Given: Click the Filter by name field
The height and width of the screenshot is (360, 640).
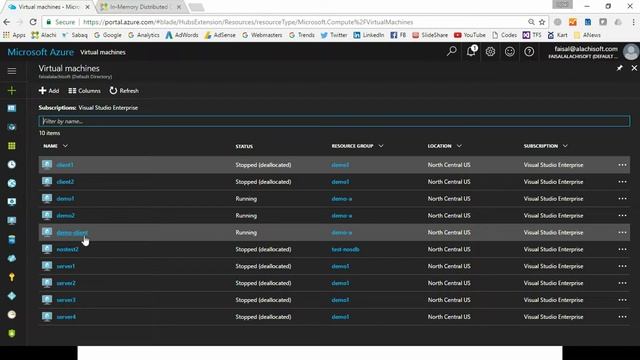Looking at the screenshot, I should tap(334, 121).
